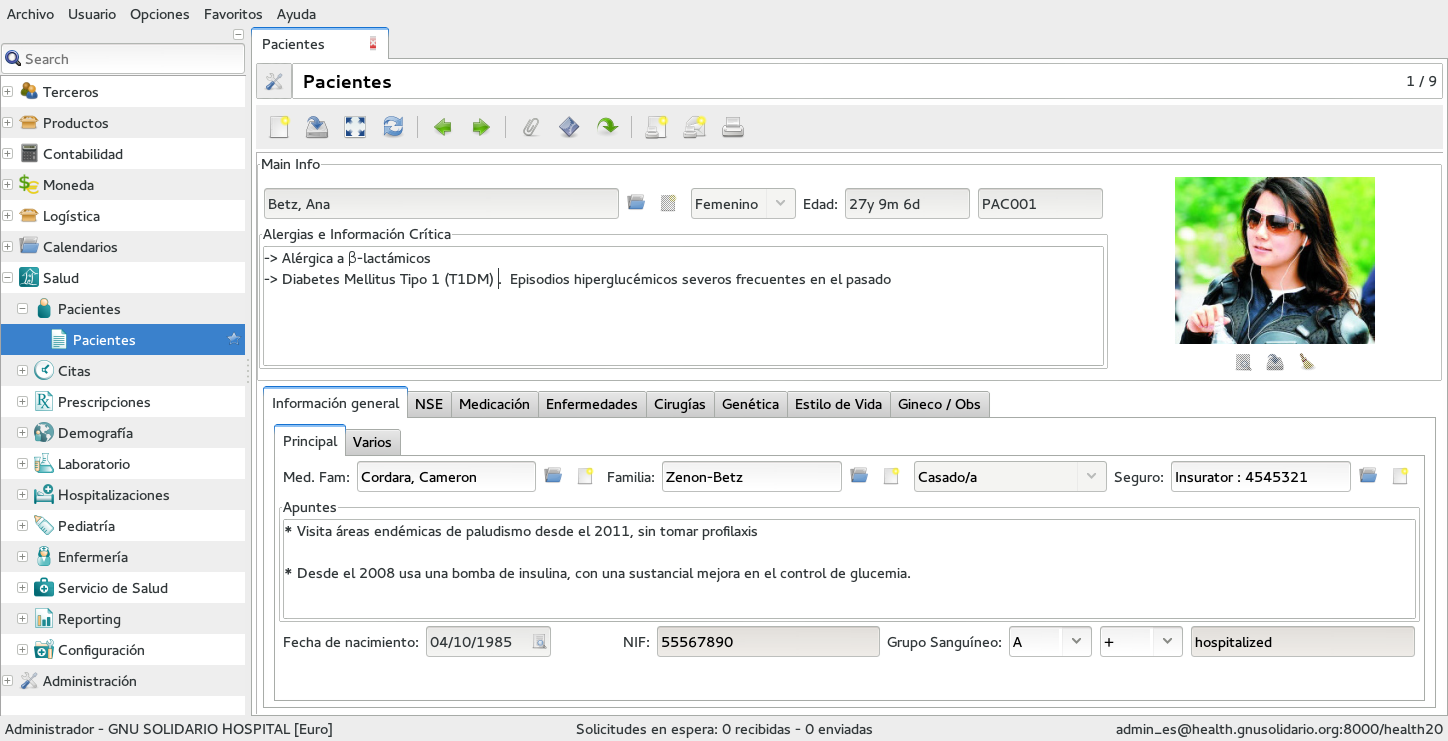Open the Favoritos menu

click(232, 14)
